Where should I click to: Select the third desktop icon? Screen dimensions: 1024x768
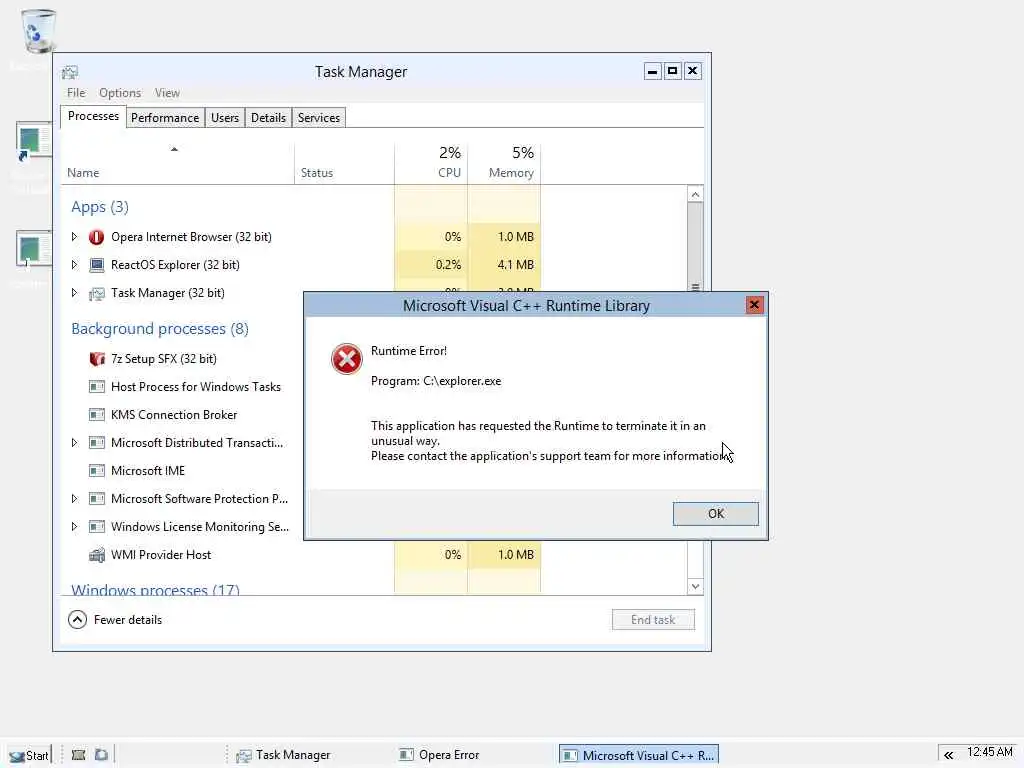33,249
